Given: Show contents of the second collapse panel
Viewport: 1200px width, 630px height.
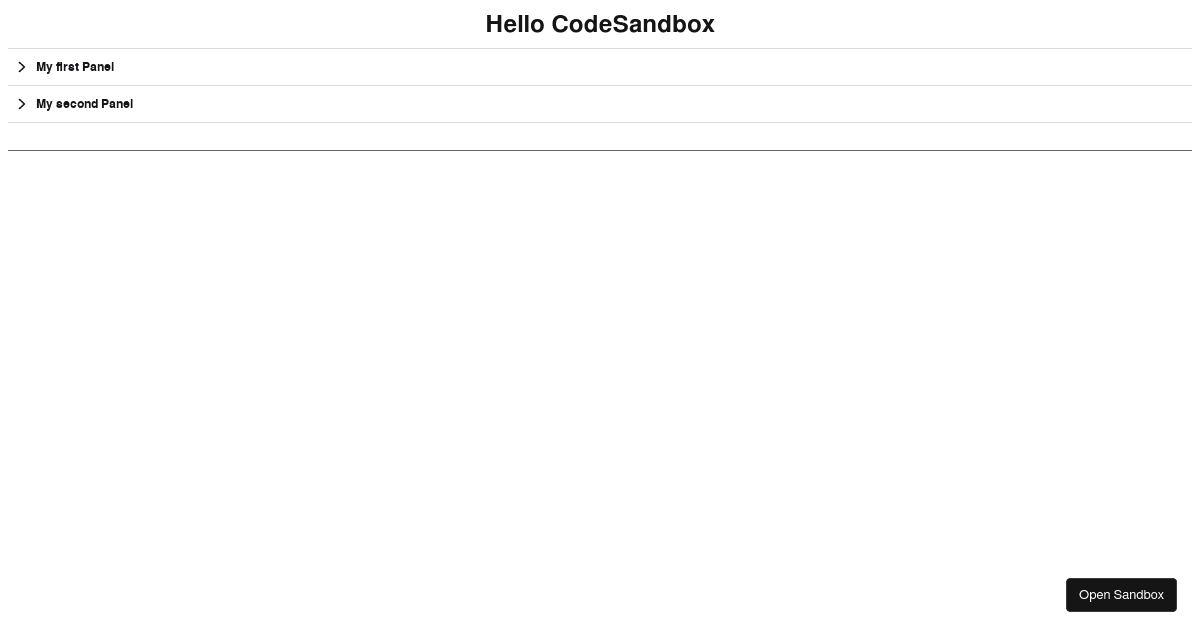Looking at the screenshot, I should tap(600, 104).
